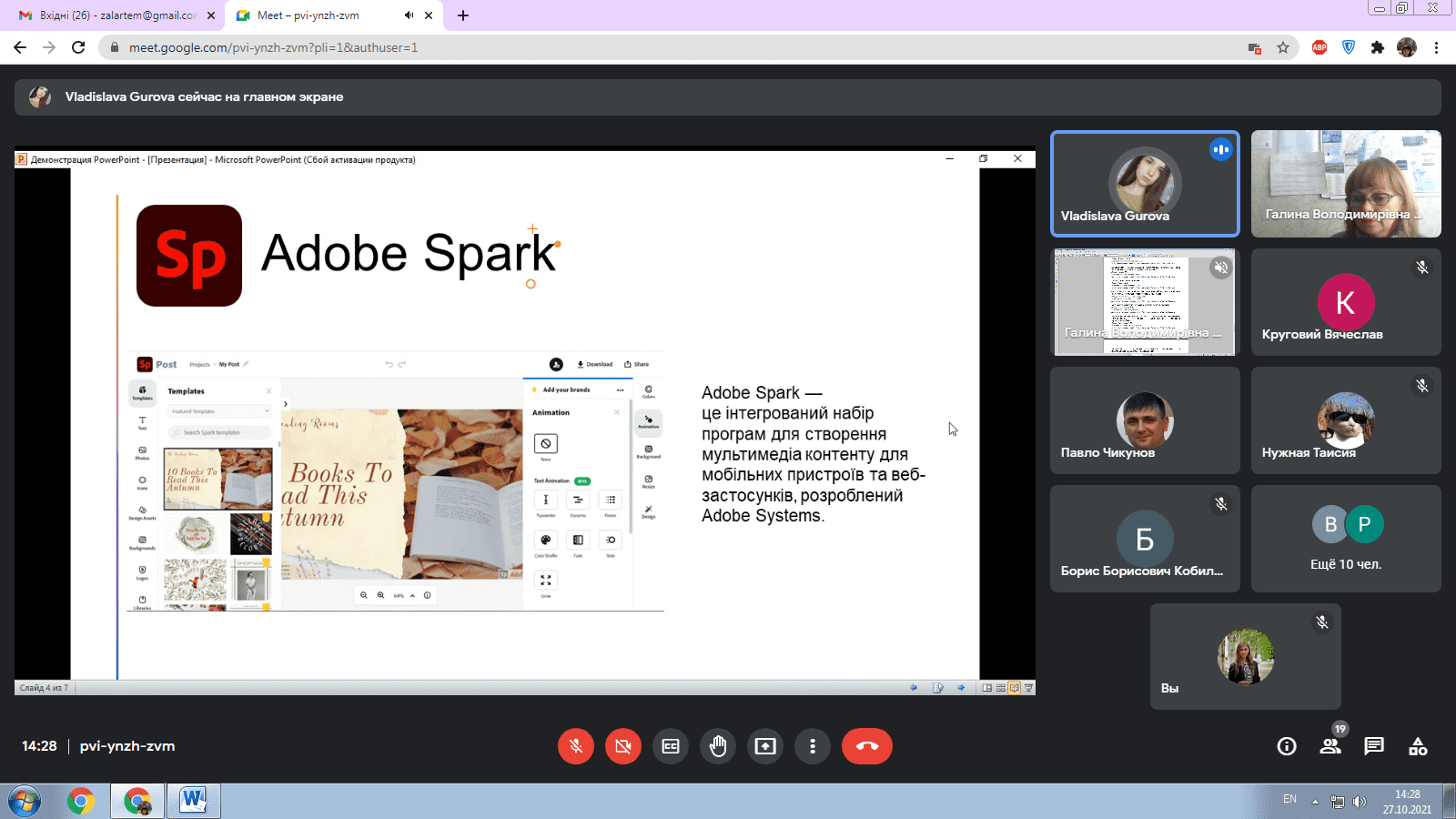Switch to the Gmail Вхідні tab
1456x819 pixels.
[x=118, y=15]
